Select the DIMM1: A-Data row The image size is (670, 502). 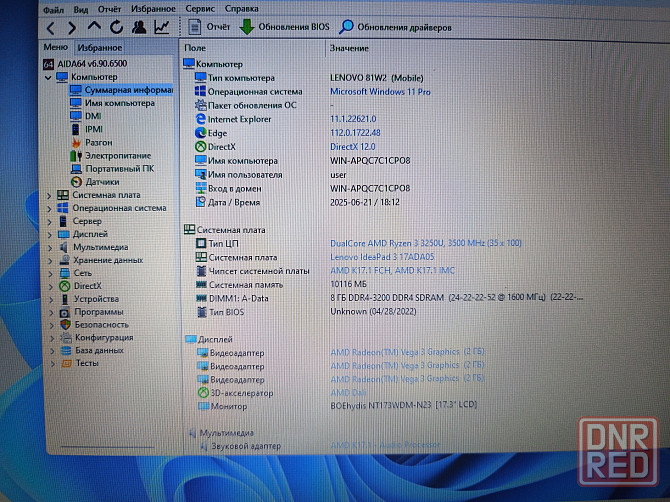click(x=389, y=298)
